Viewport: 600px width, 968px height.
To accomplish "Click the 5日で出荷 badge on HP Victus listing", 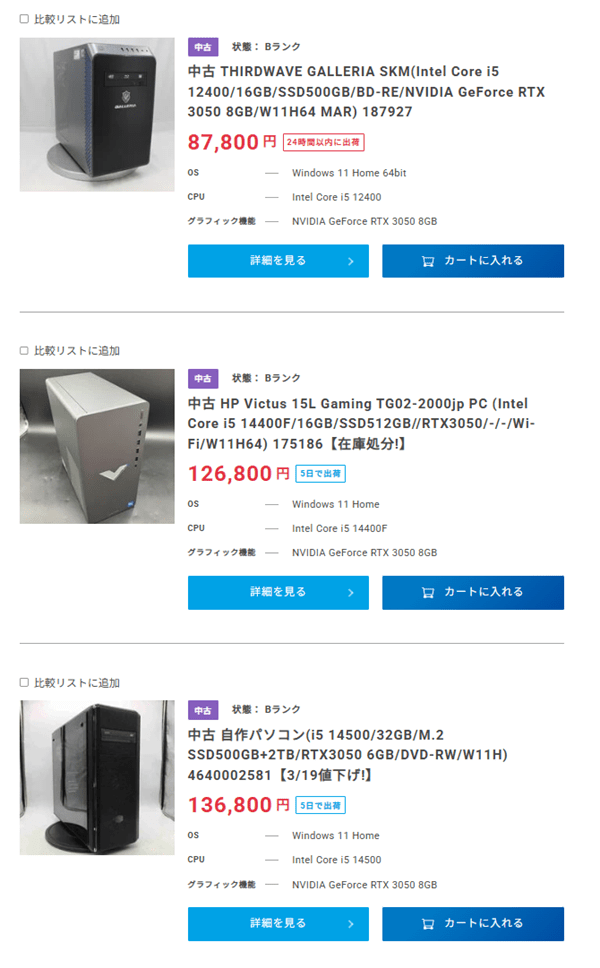I will click(319, 473).
